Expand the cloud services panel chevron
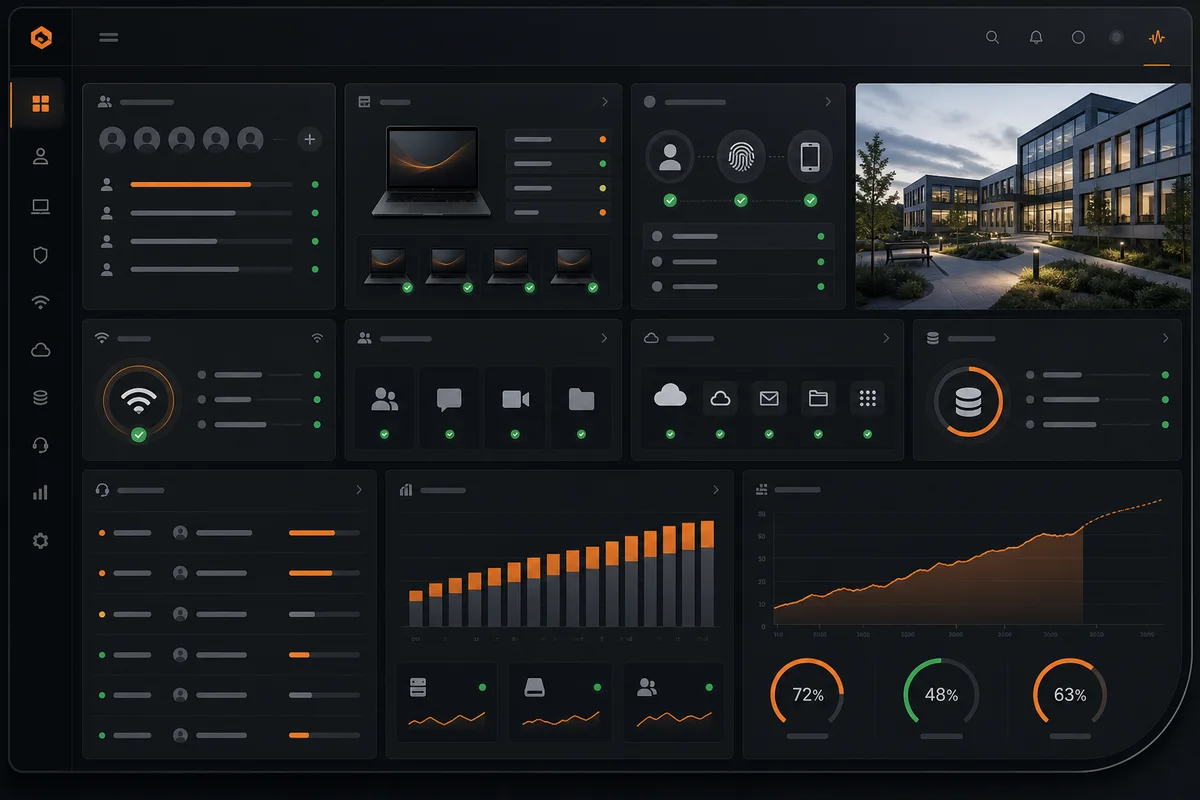 click(886, 338)
